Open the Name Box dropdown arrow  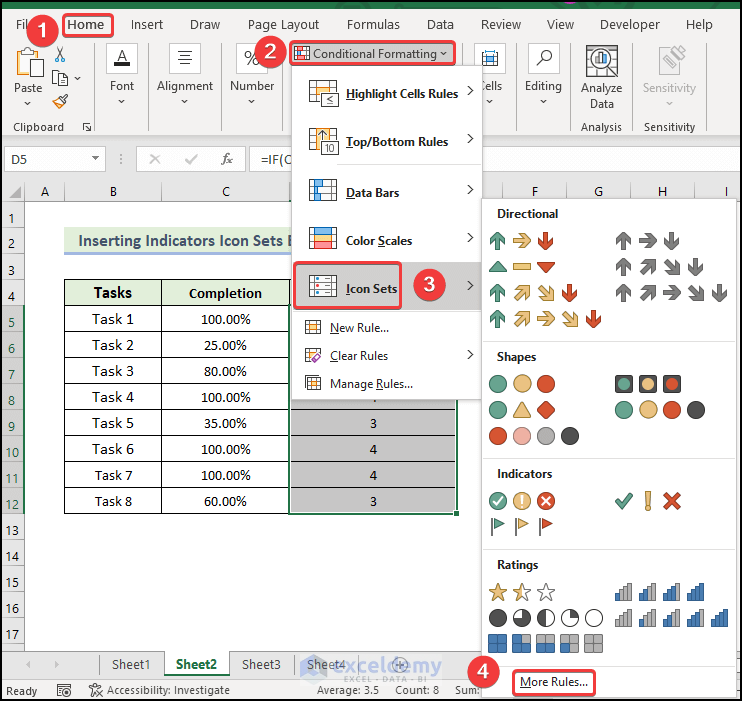[x=96, y=159]
